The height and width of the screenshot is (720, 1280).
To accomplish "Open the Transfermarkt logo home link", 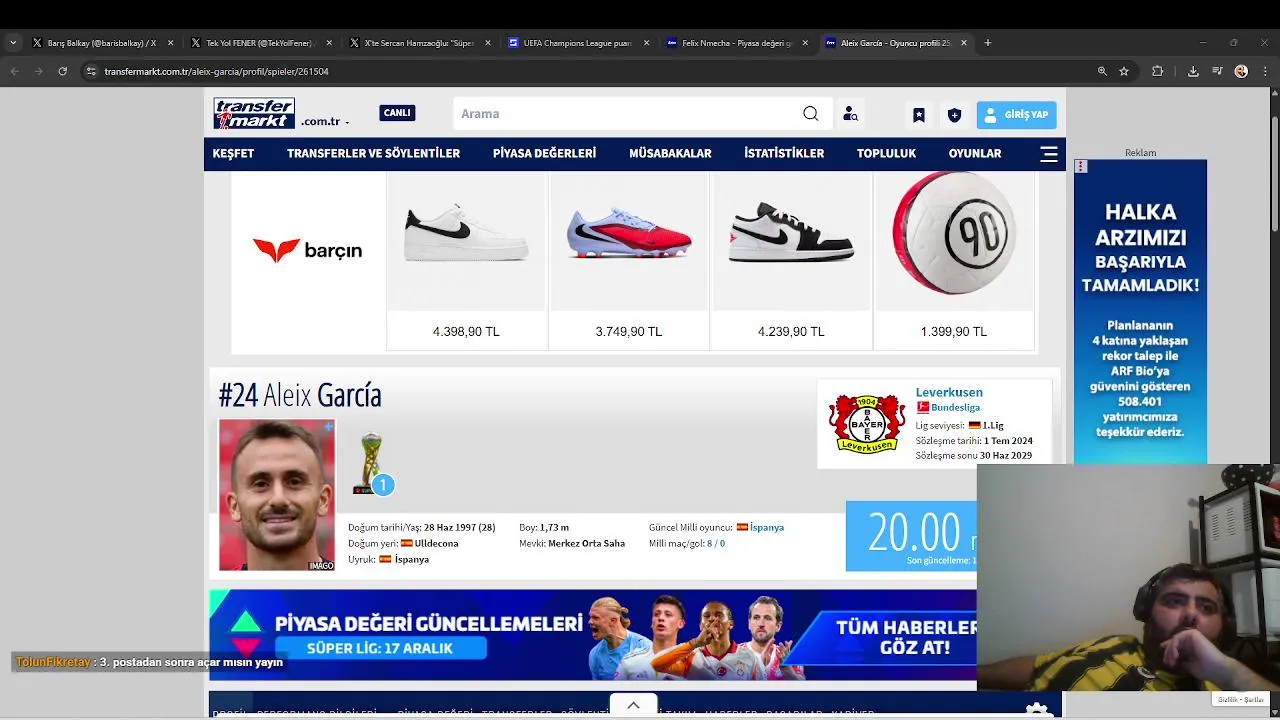I will (x=254, y=113).
